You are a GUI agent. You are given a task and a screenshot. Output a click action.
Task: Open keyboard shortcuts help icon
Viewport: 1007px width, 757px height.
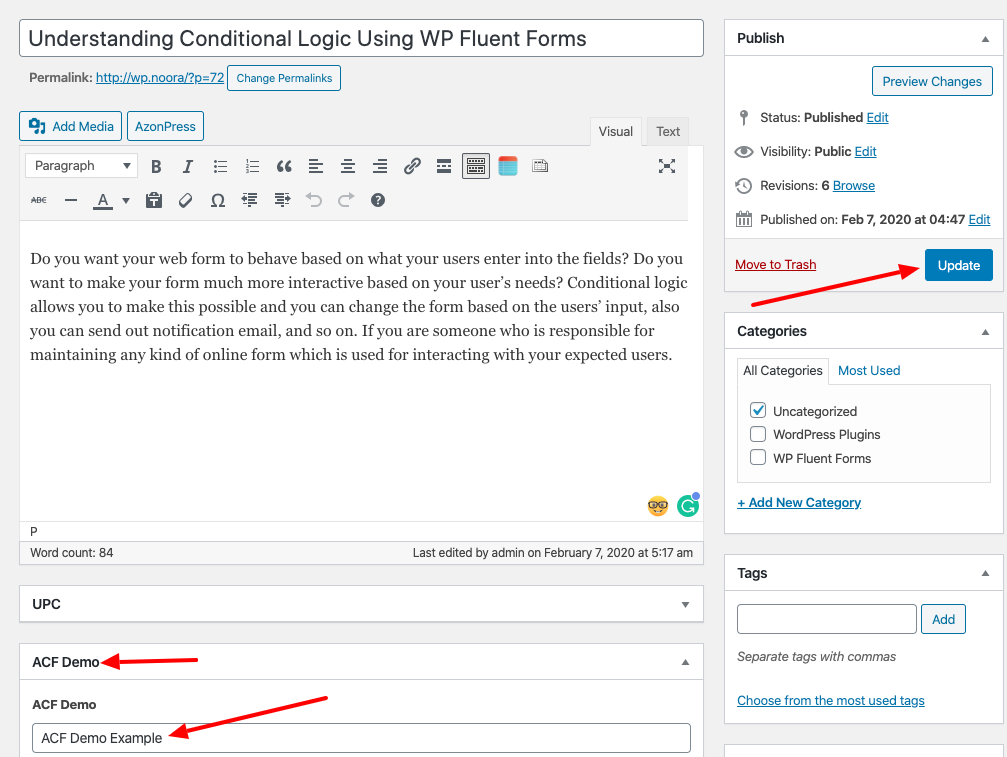(x=378, y=200)
